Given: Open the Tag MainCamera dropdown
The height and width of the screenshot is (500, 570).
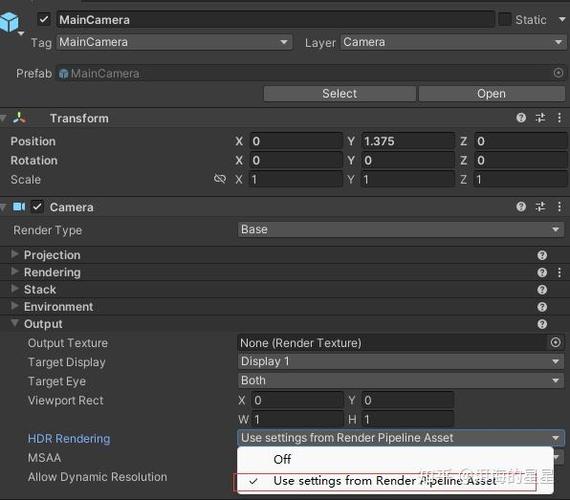Looking at the screenshot, I should pos(174,42).
